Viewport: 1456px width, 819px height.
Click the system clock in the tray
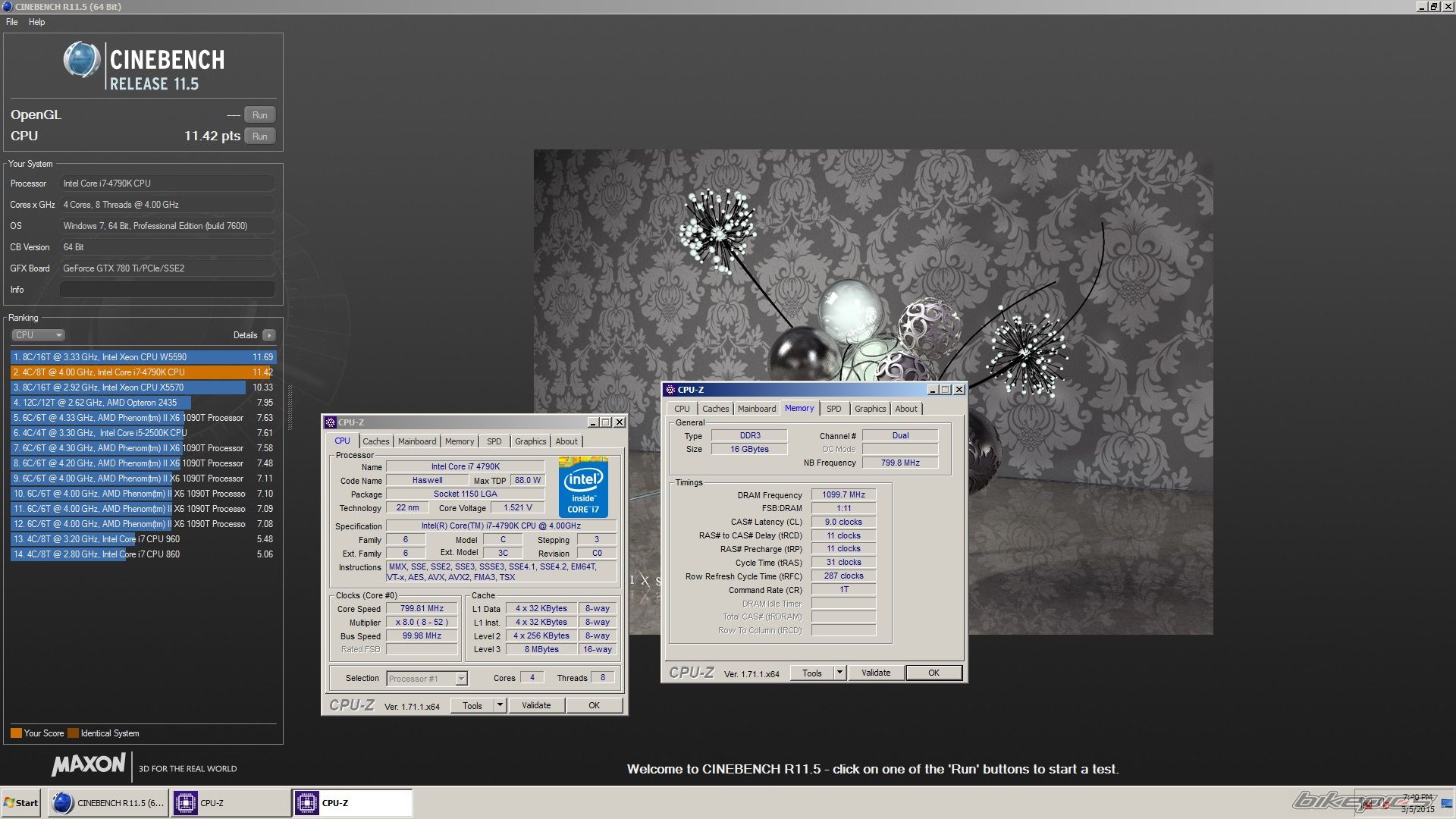click(x=1417, y=804)
